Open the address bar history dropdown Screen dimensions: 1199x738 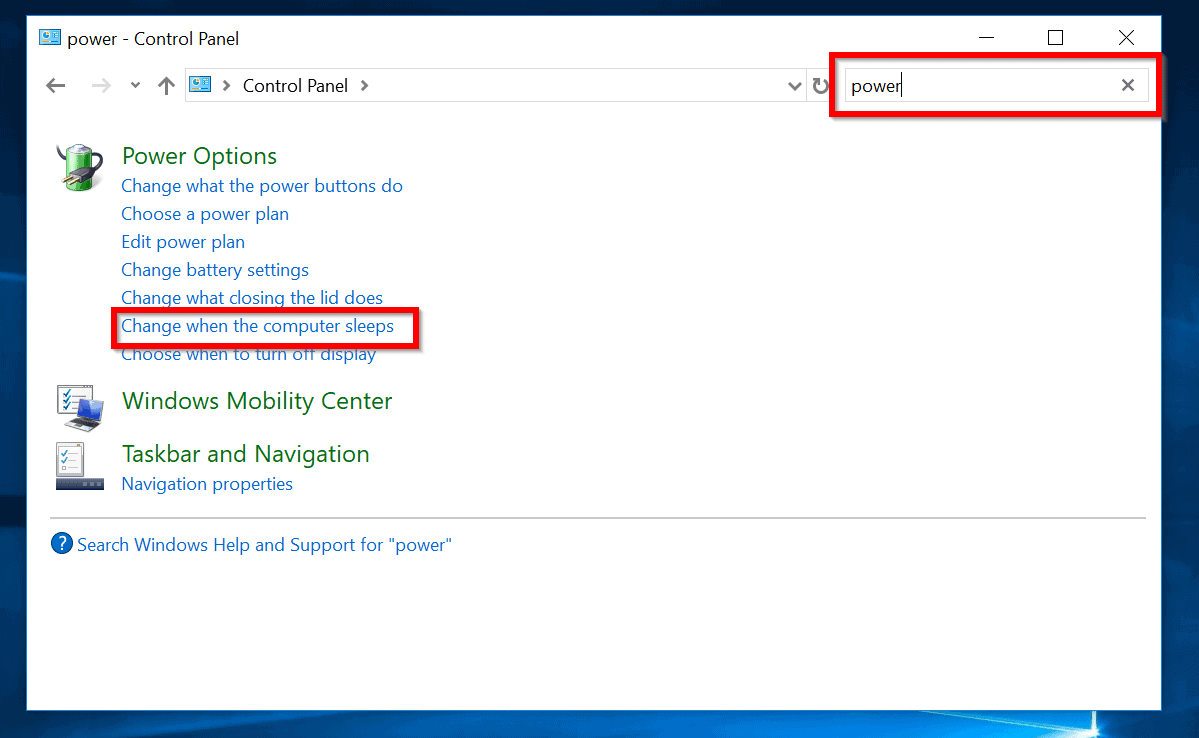794,85
